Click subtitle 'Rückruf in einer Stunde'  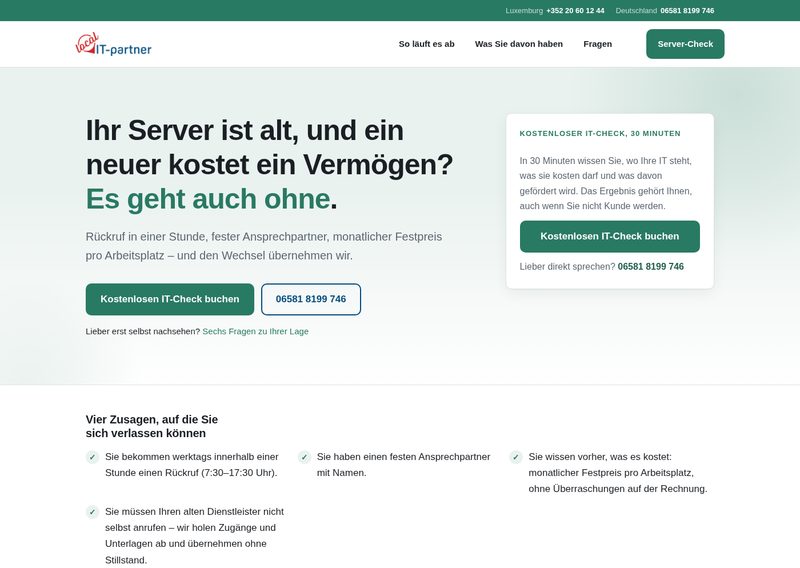pos(264,246)
